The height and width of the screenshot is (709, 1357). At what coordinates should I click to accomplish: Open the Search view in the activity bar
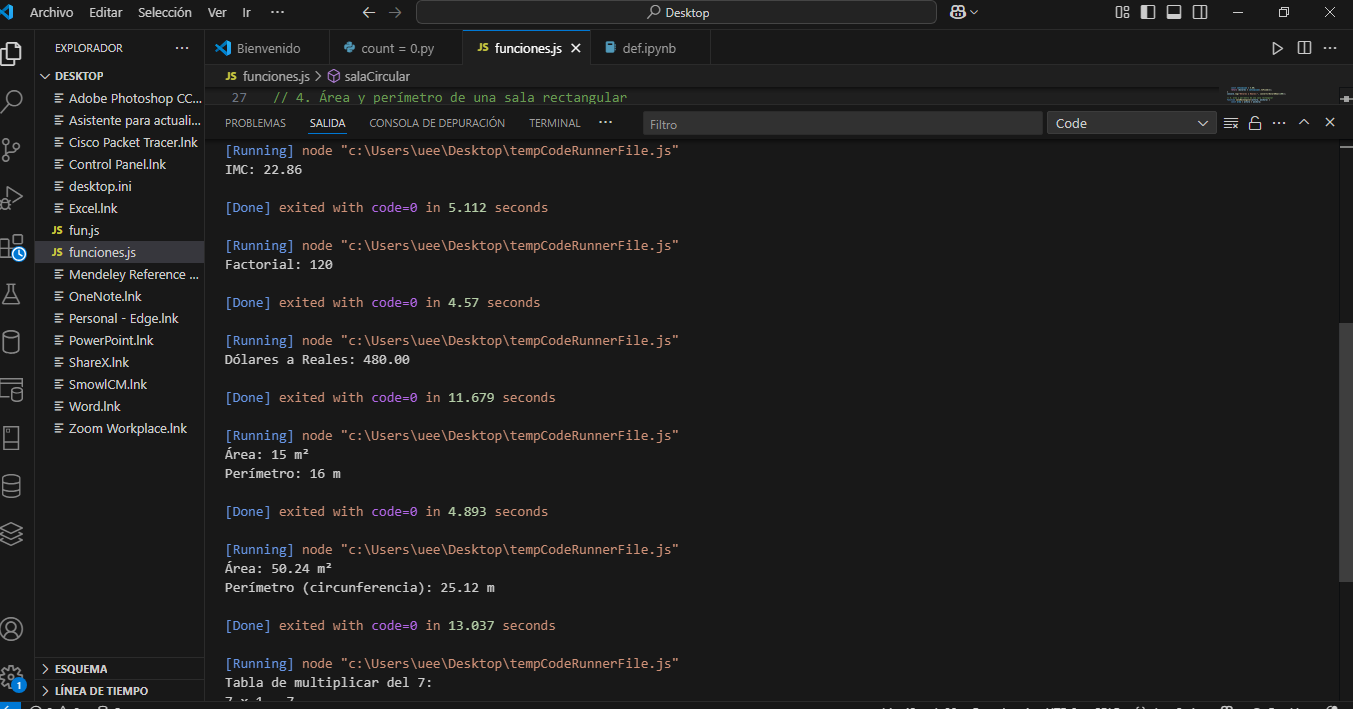[11, 102]
